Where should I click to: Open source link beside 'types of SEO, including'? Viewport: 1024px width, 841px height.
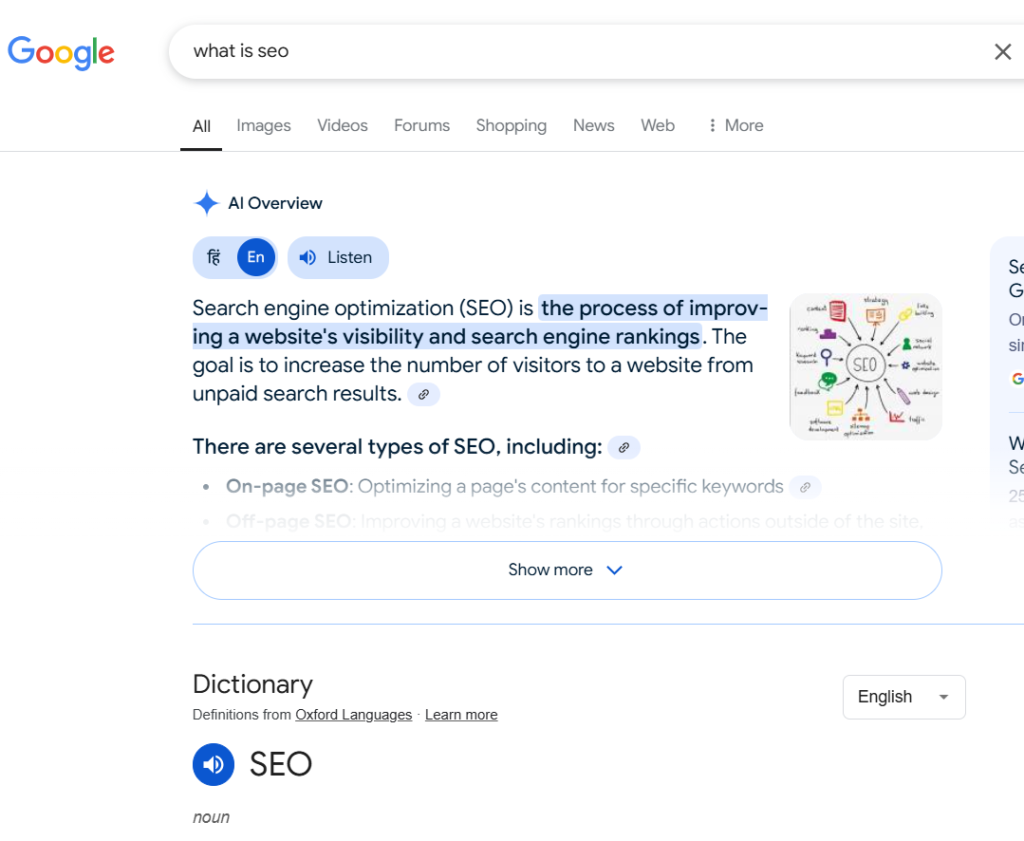point(624,447)
